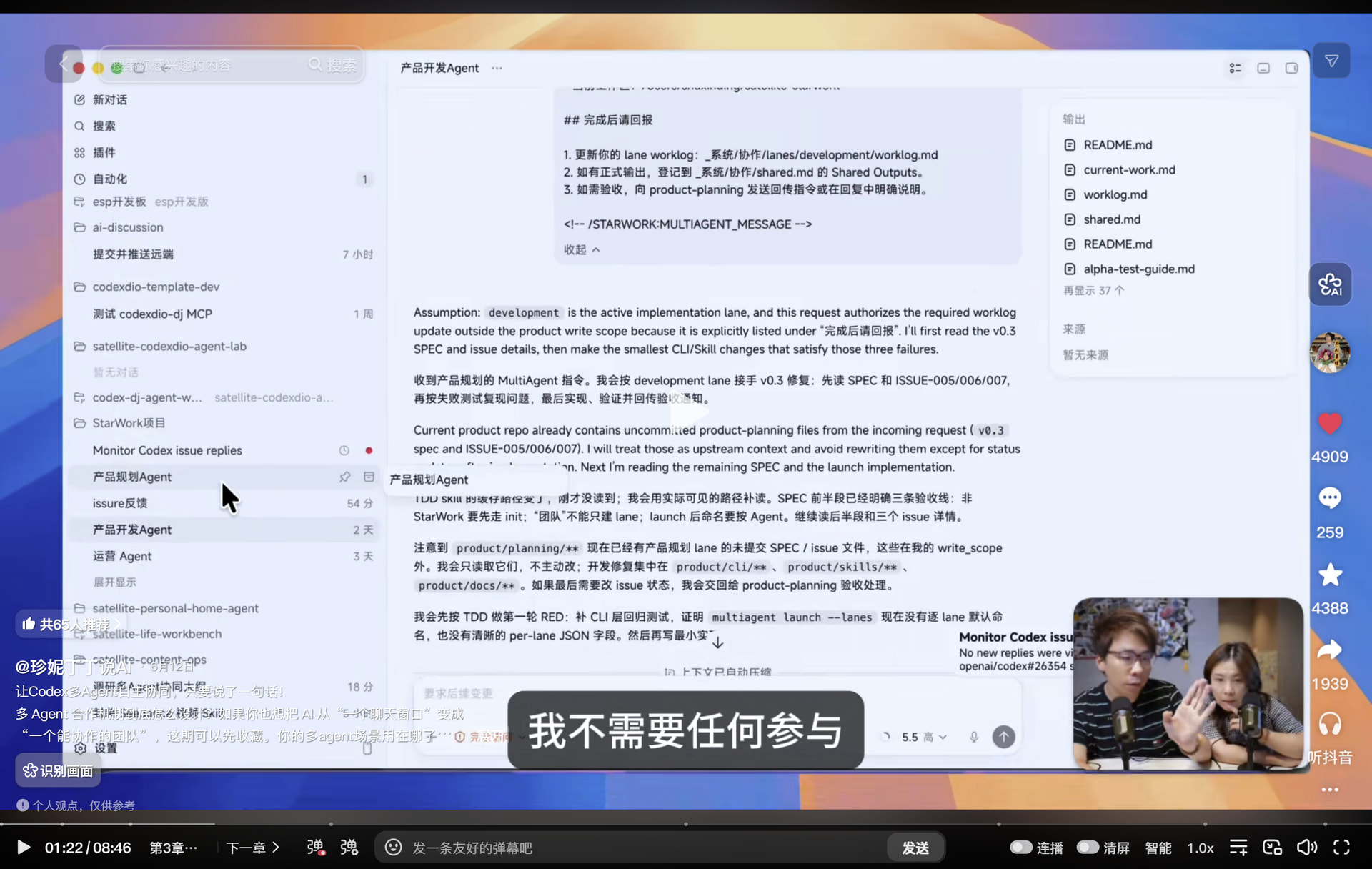Open the 1.0x playback speed menu
Image resolution: width=1372 pixels, height=869 pixels.
[1200, 848]
